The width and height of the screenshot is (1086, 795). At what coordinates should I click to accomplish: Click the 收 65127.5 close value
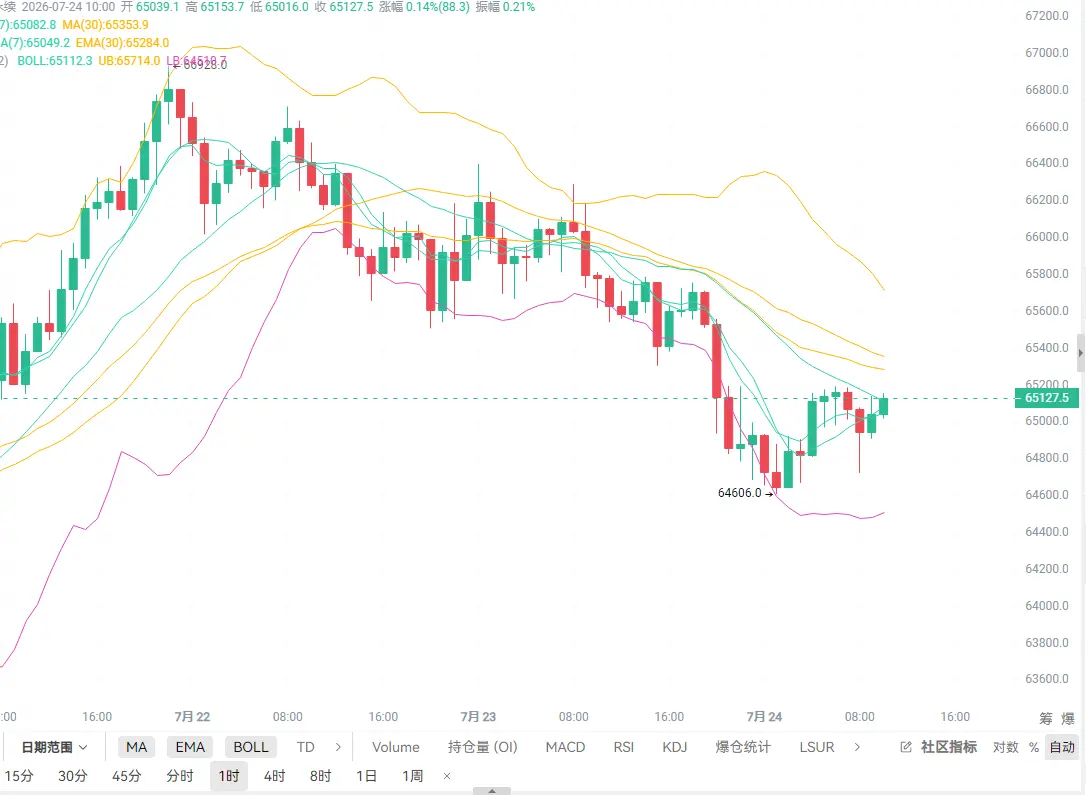[344, 7]
